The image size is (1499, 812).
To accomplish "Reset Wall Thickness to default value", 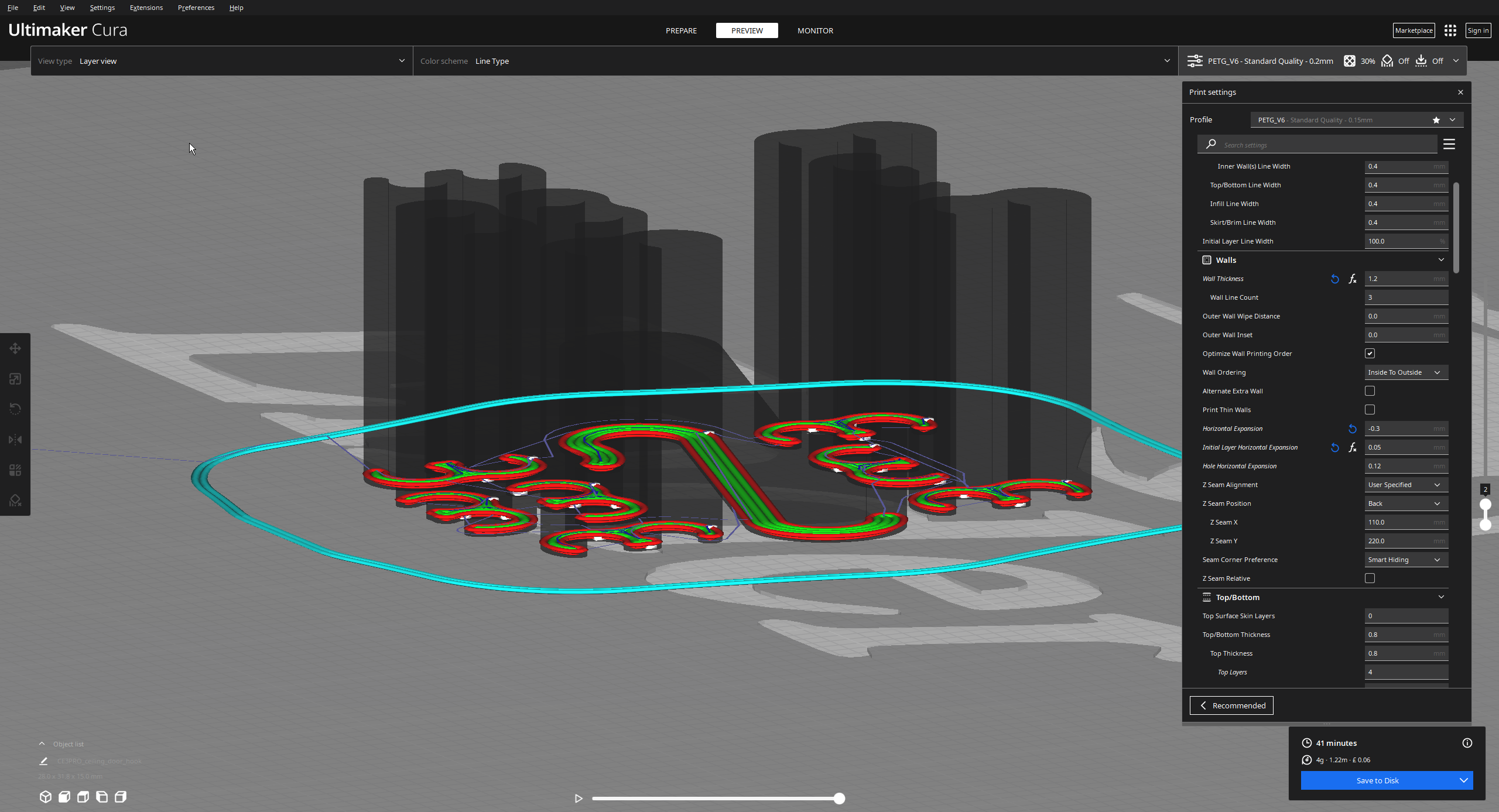I will [1334, 279].
